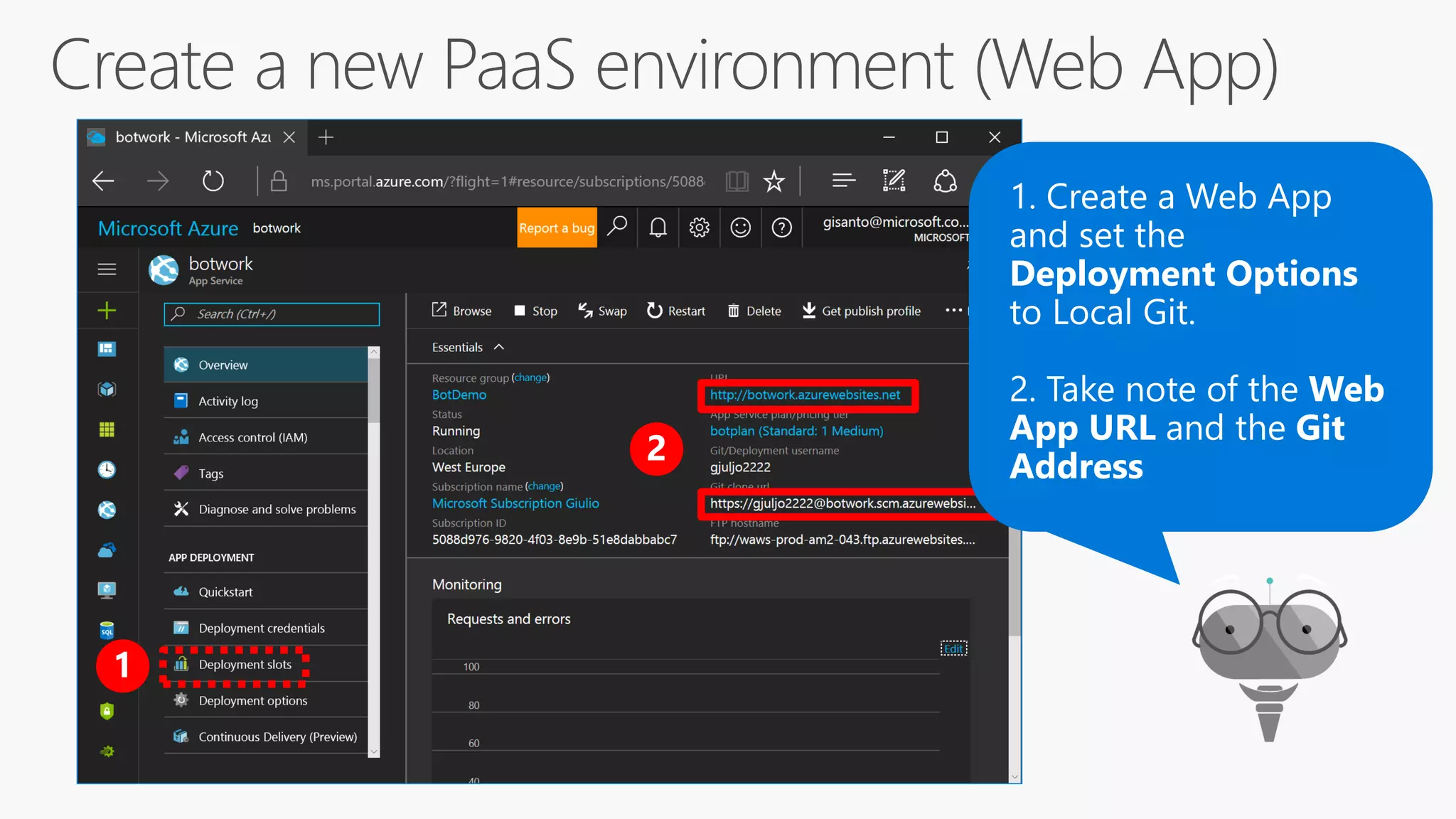
Task: Click the green plus new resource icon
Action: pyautogui.click(x=107, y=311)
